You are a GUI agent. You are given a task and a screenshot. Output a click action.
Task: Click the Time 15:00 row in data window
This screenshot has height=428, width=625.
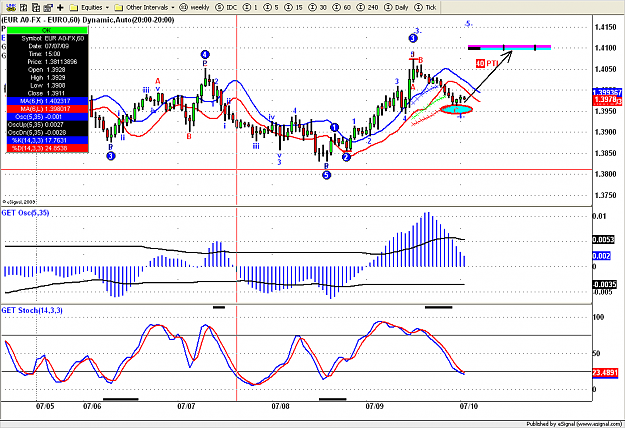click(47, 54)
